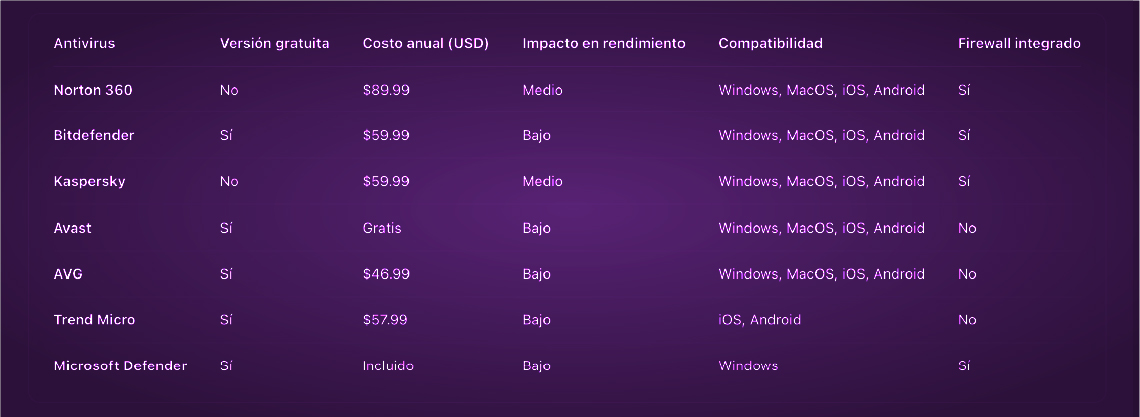Select the Firewall integrado column header
Viewport: 1140px width, 417px height.
click(1019, 44)
